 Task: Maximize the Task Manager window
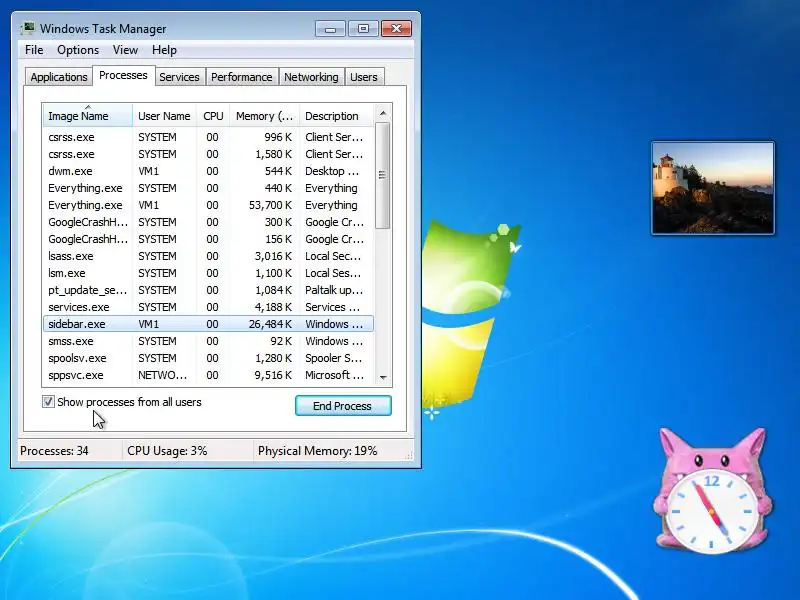tap(363, 29)
